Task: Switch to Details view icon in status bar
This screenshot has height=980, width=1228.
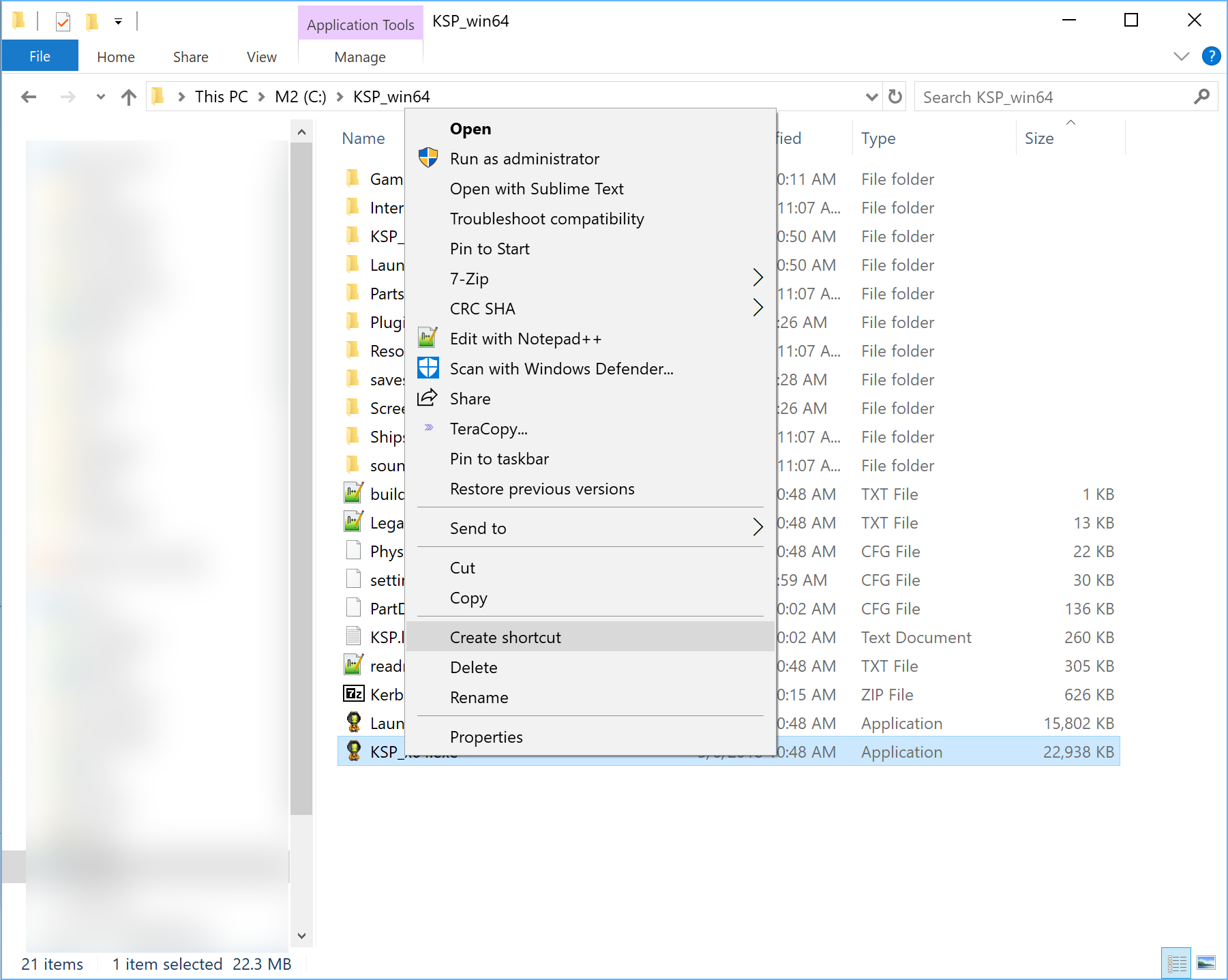Action: 1176,963
